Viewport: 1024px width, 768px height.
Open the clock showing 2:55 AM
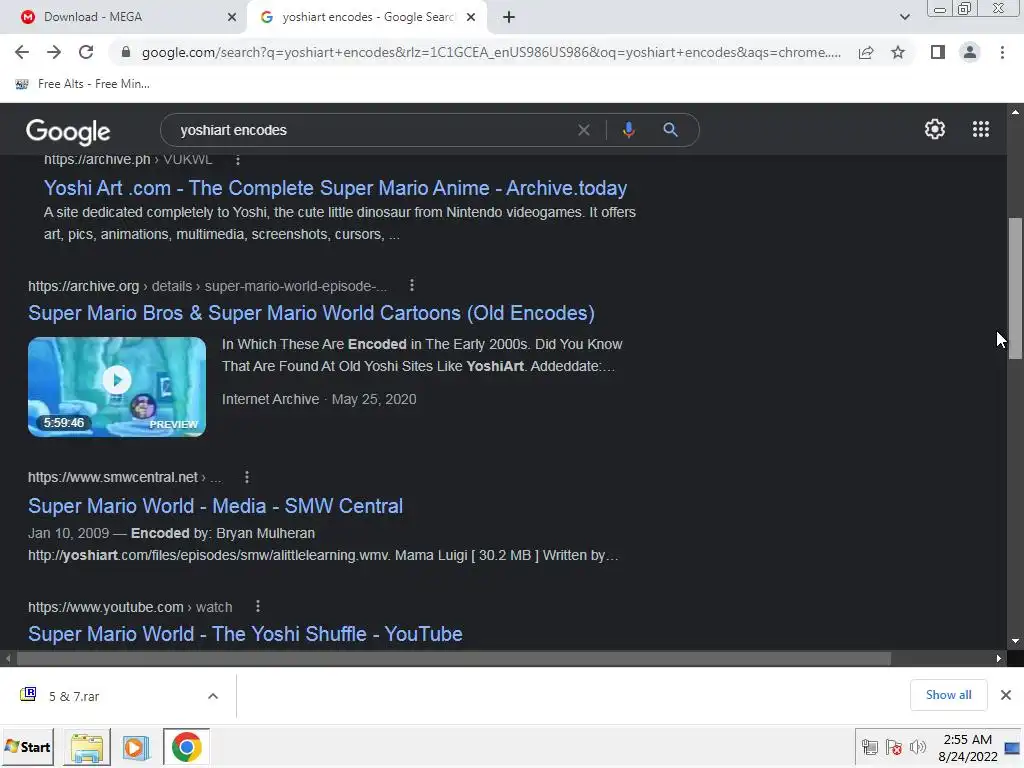[x=967, y=748]
